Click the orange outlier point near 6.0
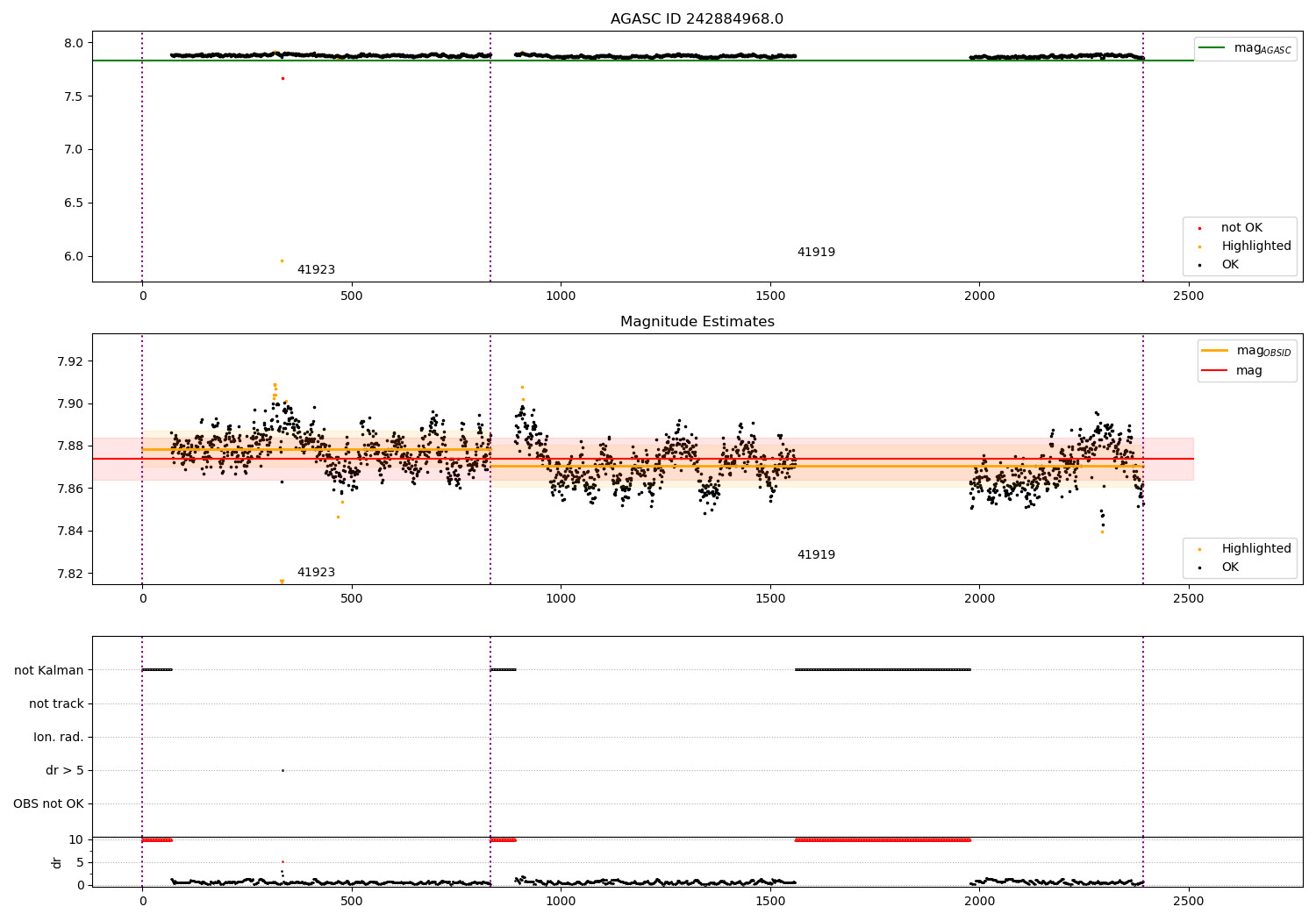 click(x=282, y=261)
